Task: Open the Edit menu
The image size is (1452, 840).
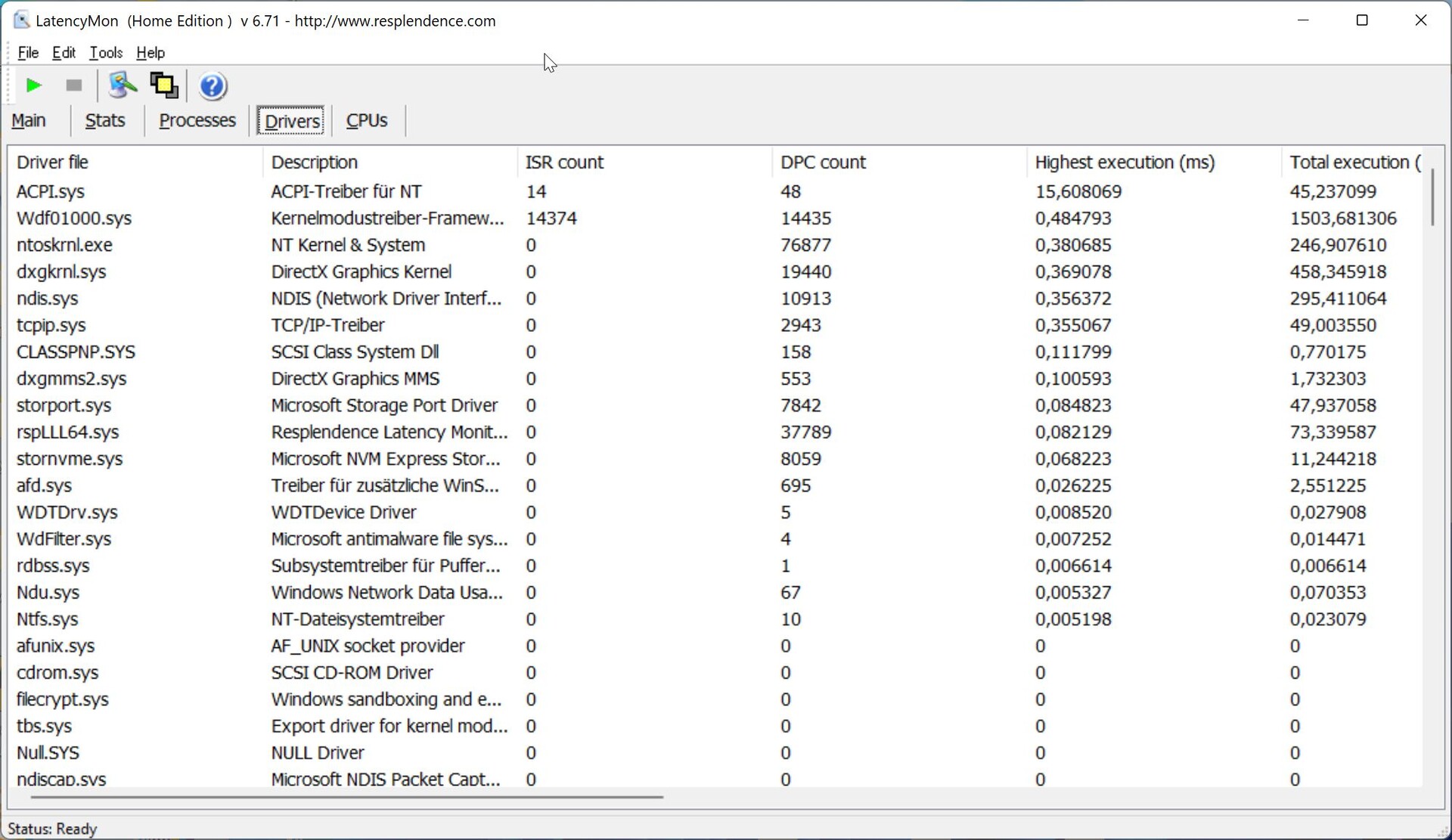Action: [x=64, y=53]
